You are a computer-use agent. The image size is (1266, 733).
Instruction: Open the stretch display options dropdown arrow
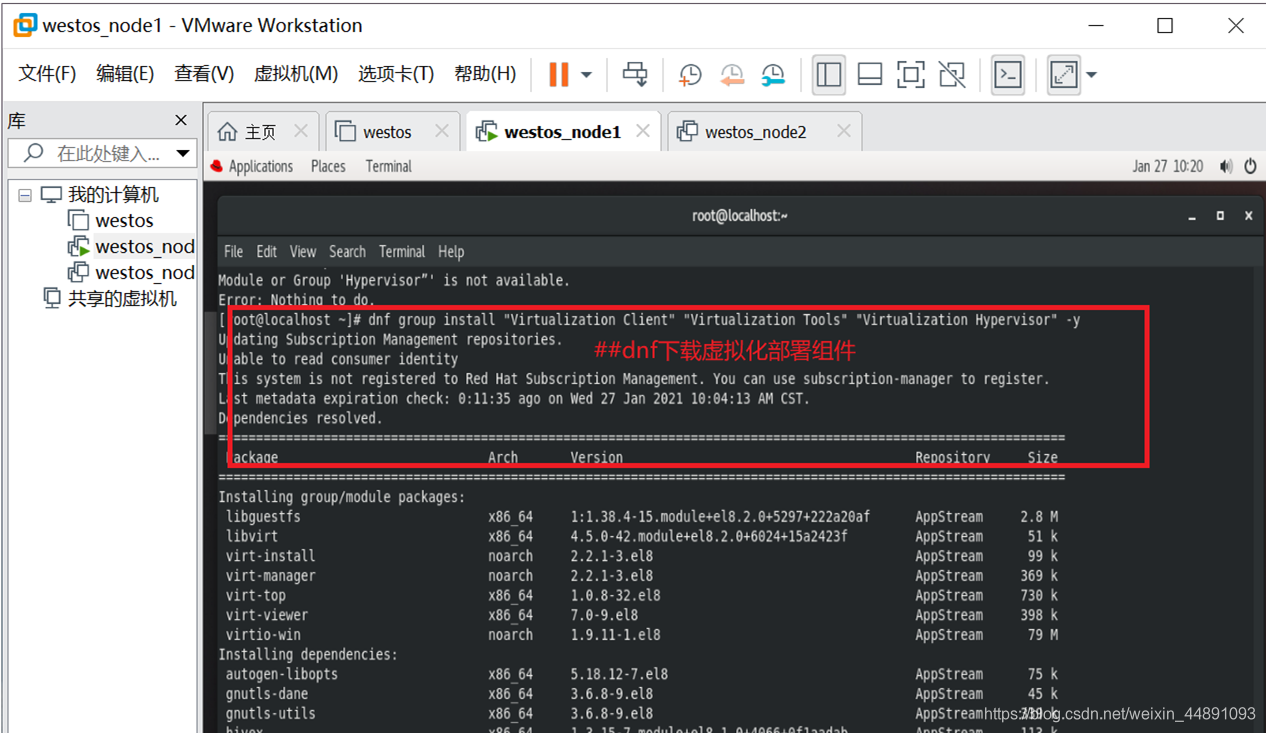1091,75
